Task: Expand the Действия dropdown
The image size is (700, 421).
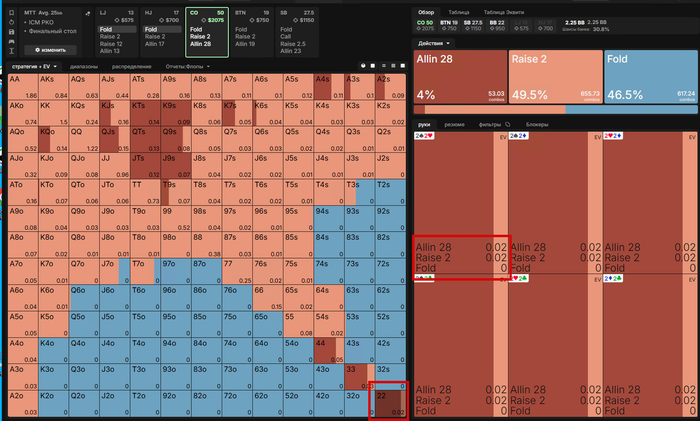Action: pyautogui.click(x=433, y=43)
